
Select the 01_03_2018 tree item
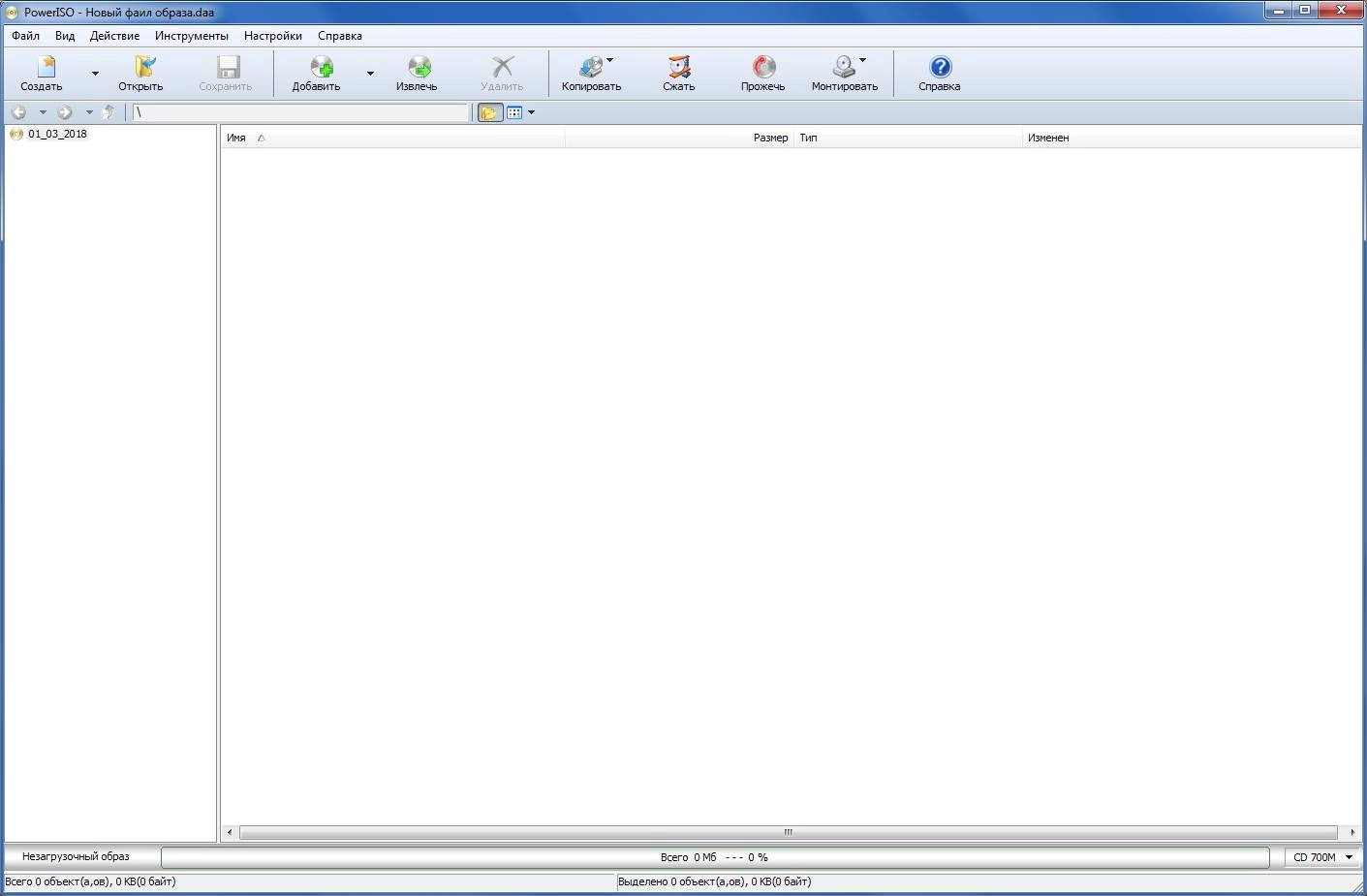(x=57, y=134)
